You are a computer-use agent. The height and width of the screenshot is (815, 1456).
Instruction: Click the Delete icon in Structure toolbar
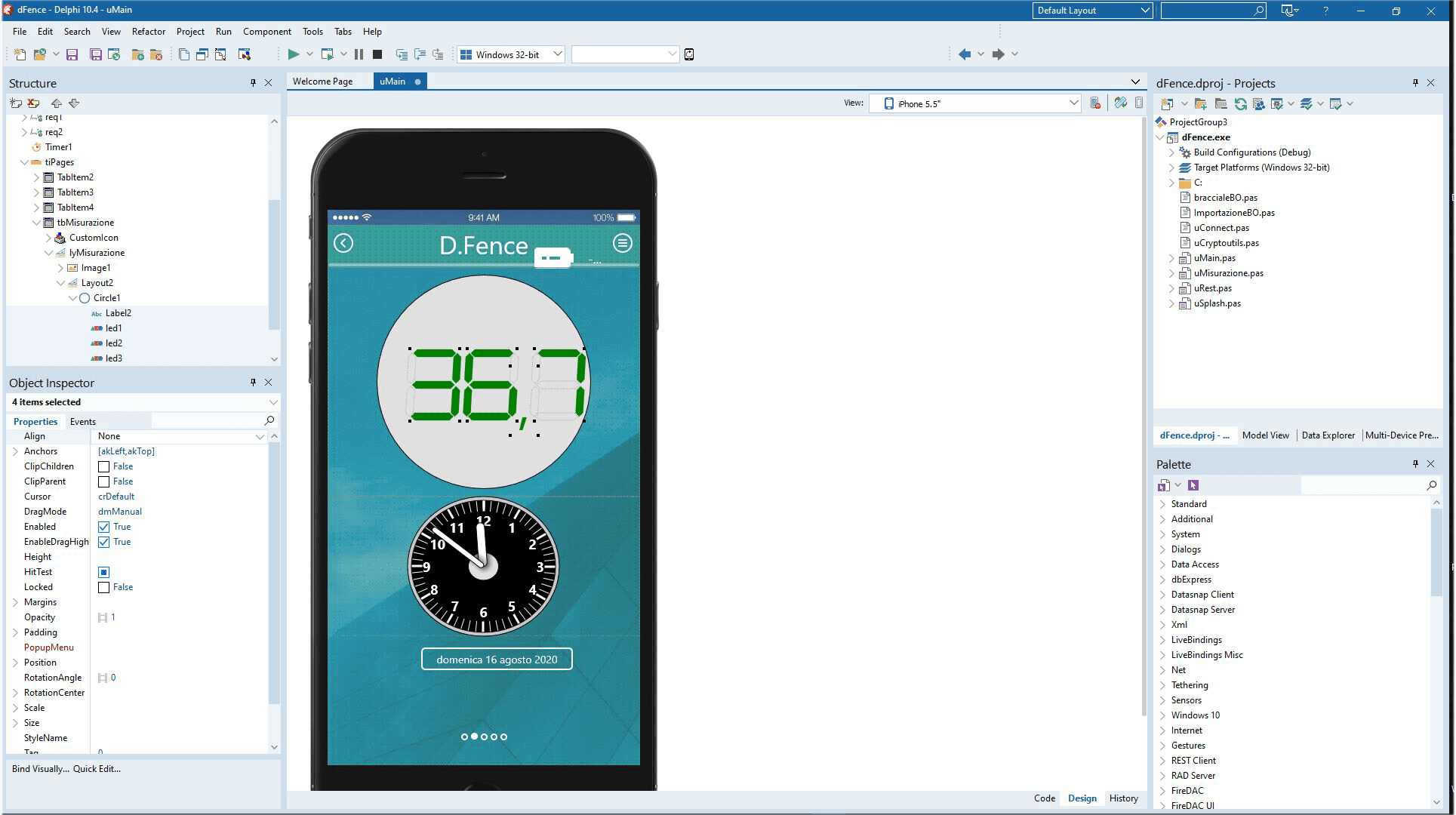[33, 103]
